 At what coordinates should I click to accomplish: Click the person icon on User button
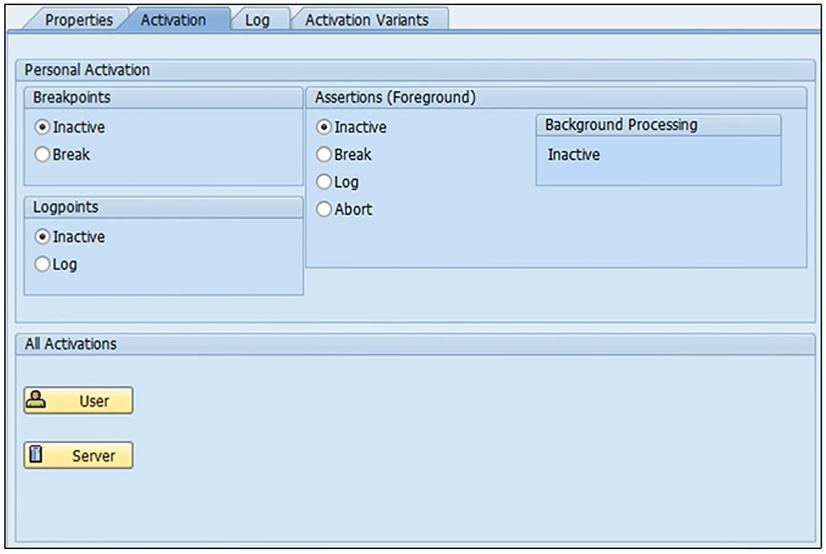click(x=37, y=400)
